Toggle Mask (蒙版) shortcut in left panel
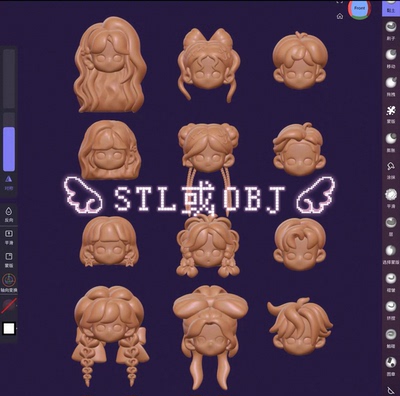This screenshot has width=400, height=396. coord(9,259)
